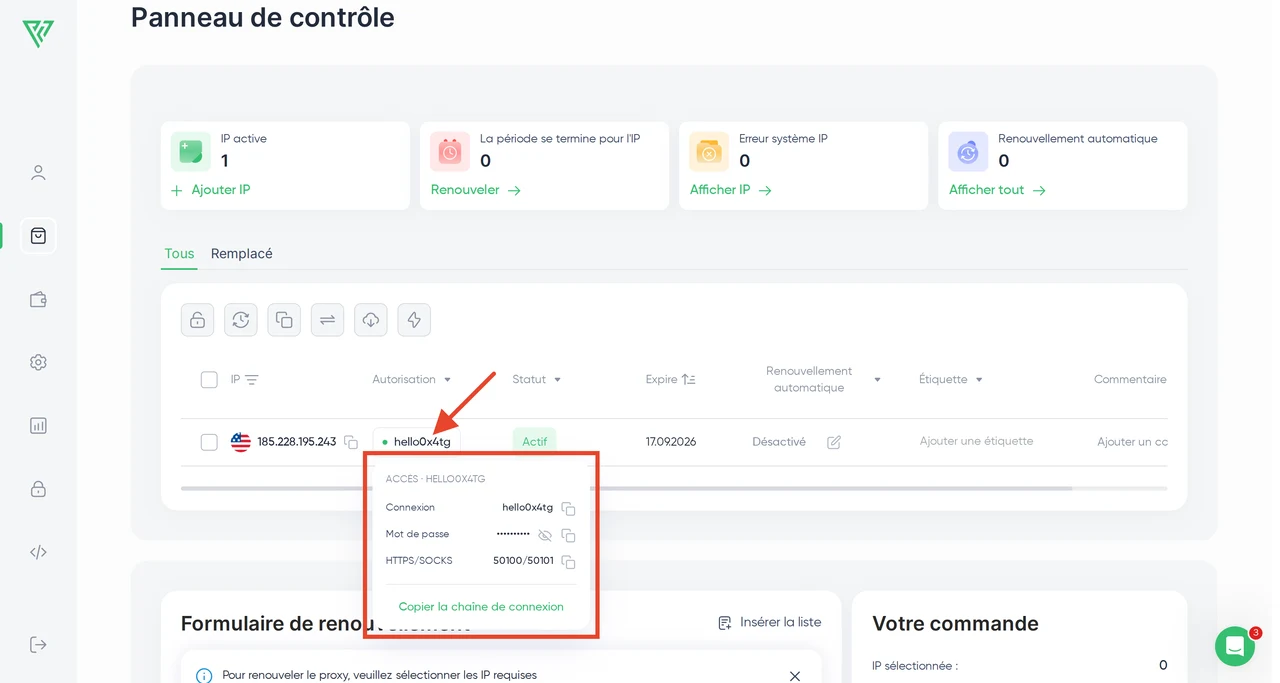Image resolution: width=1280 pixels, height=683 pixels.
Task: Toggle the select-all checkbox in table header
Action: (209, 380)
